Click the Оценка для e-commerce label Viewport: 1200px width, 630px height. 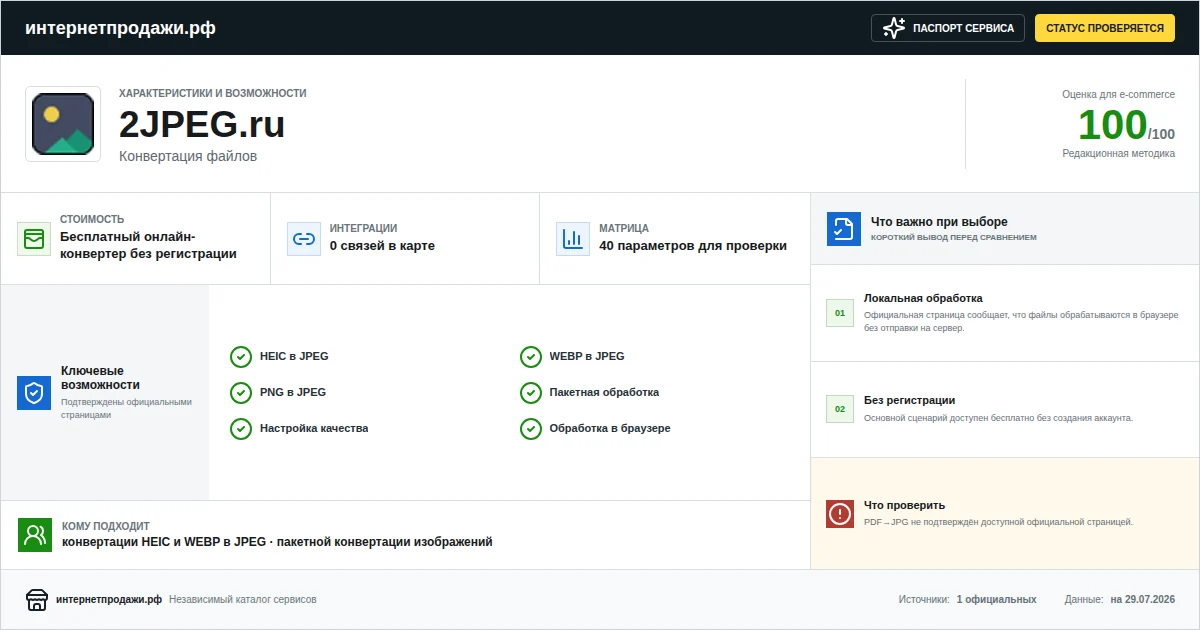tap(1119, 94)
